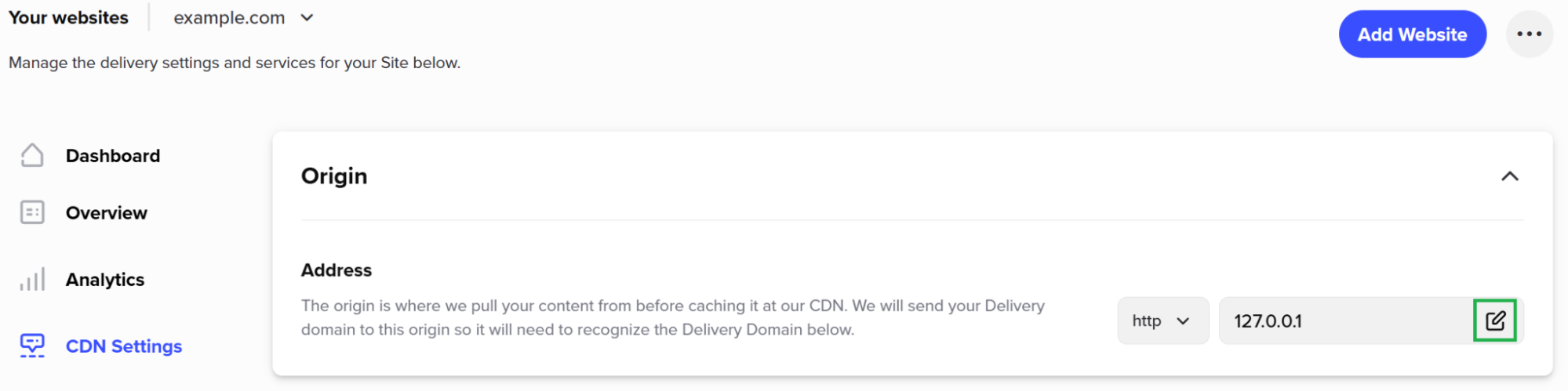Click the edit origin address pencil icon

[x=1495, y=320]
